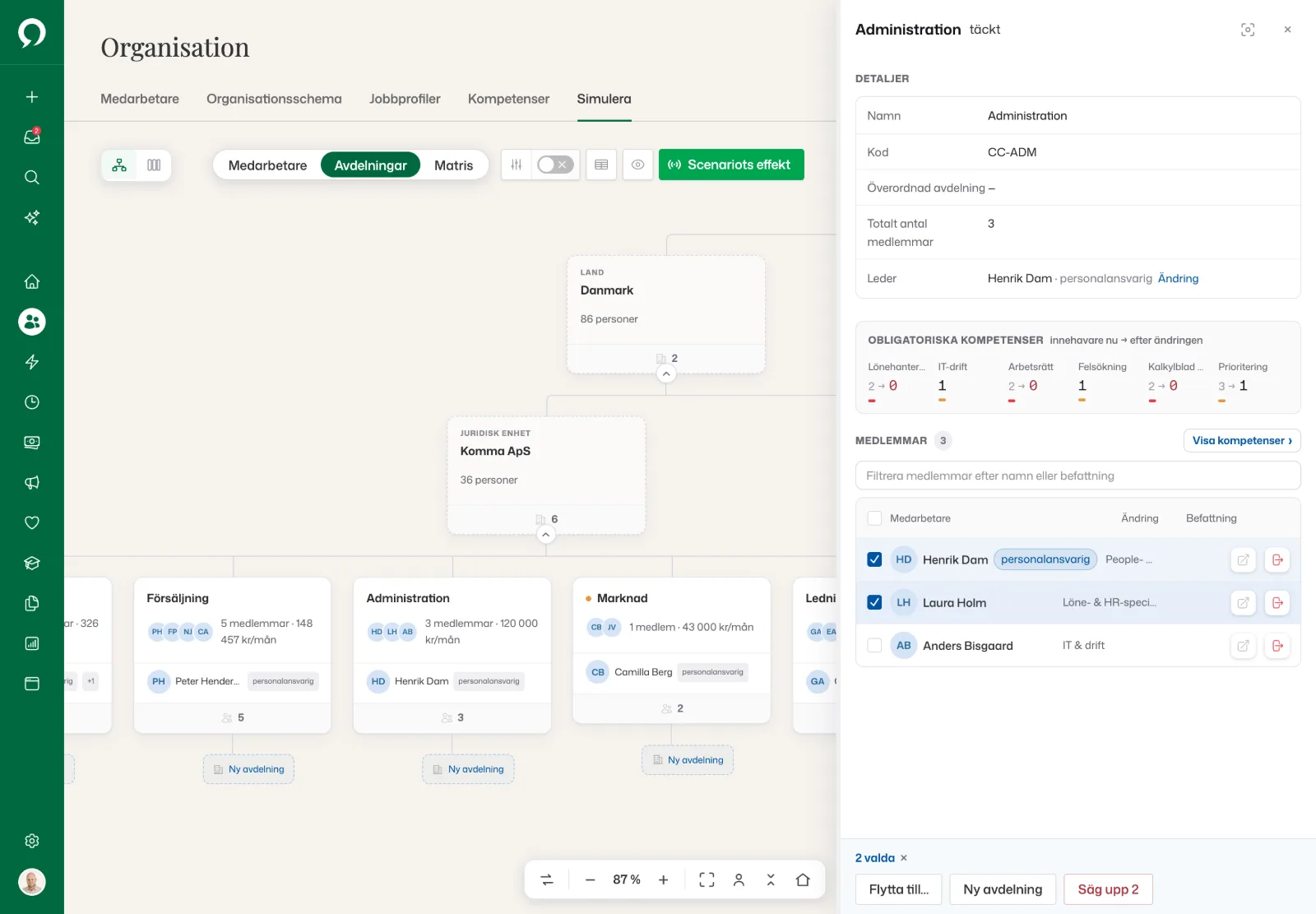Toggle visibility with the eye icon
Image resolution: width=1316 pixels, height=914 pixels.
click(637, 165)
